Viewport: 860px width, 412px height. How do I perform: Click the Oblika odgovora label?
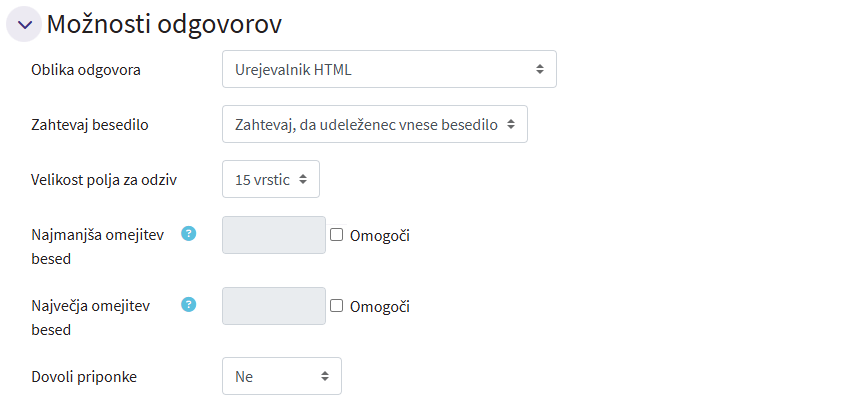click(87, 70)
